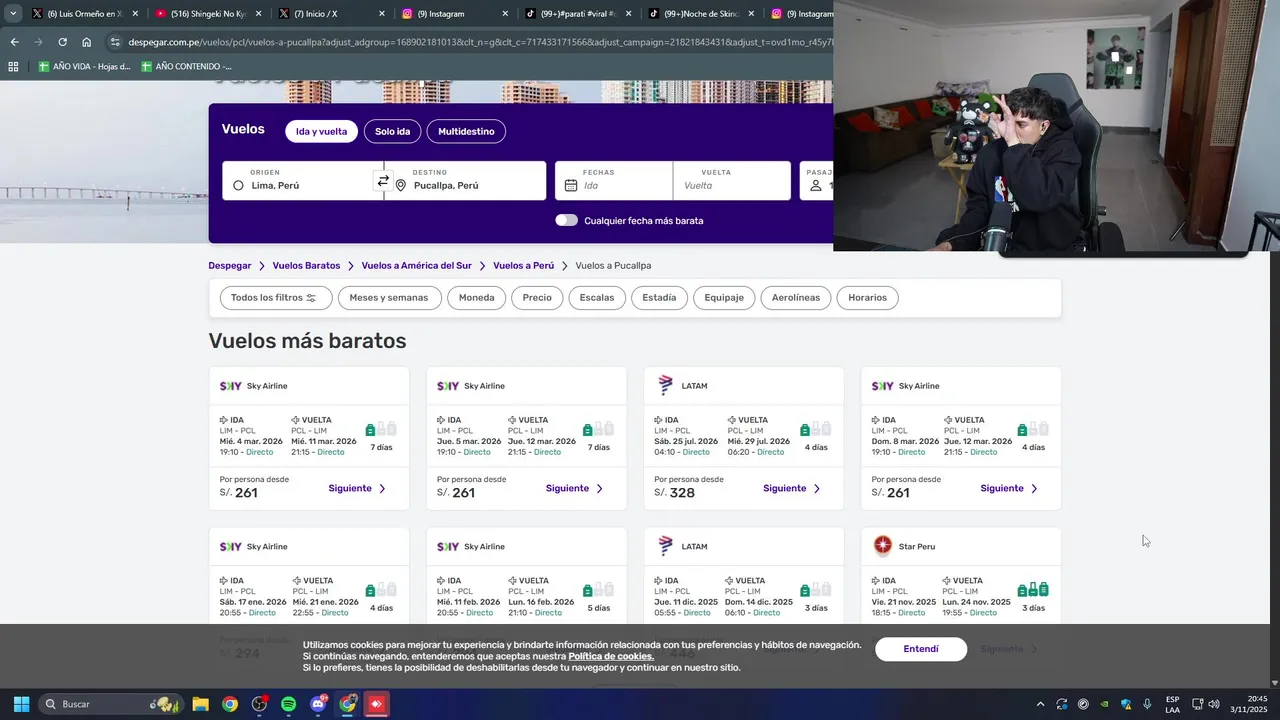Screen dimensions: 1280x720
Task: Click the passenger person icon
Action: (x=816, y=185)
